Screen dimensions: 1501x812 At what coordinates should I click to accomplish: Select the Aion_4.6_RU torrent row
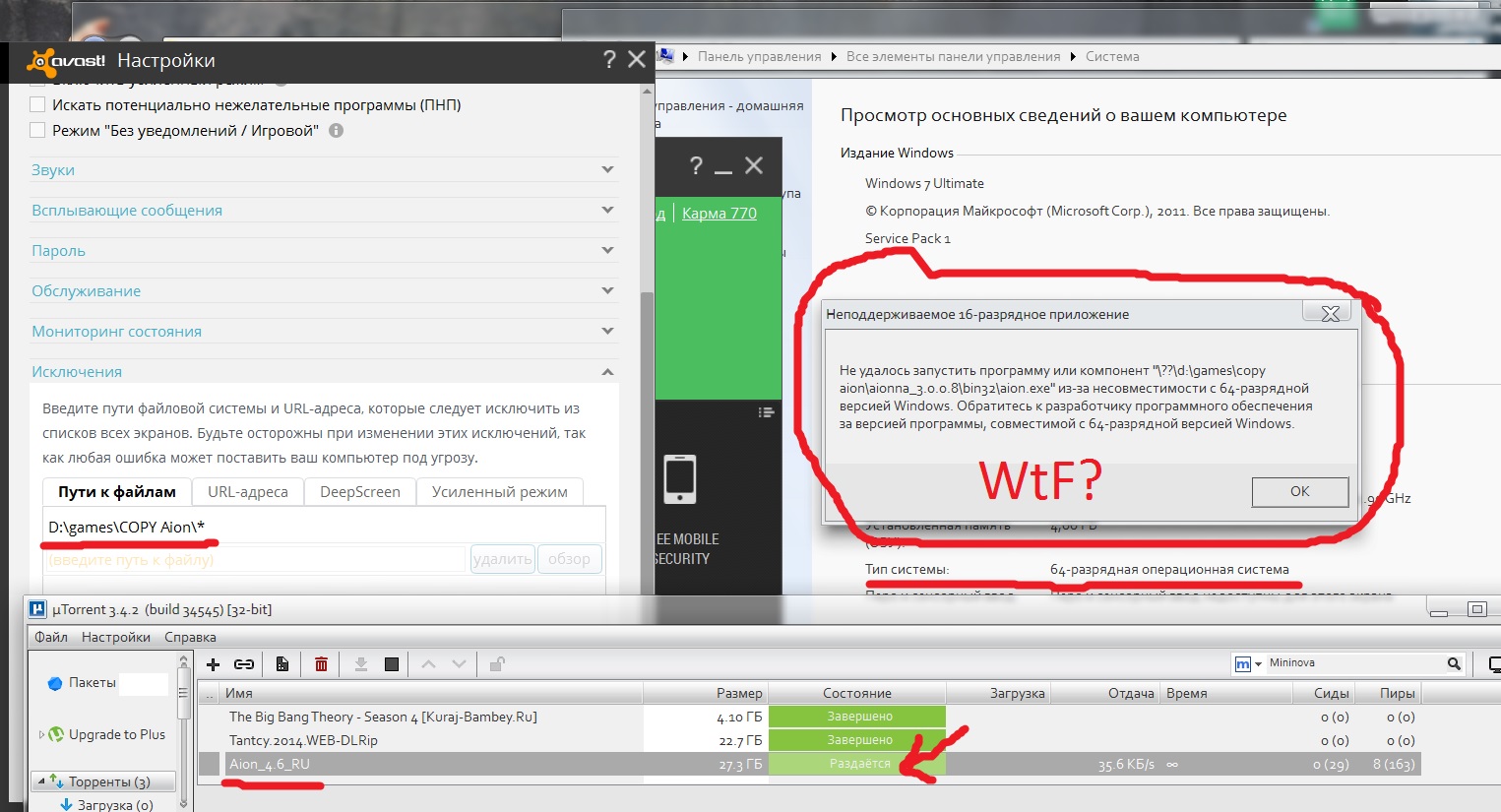[x=811, y=764]
